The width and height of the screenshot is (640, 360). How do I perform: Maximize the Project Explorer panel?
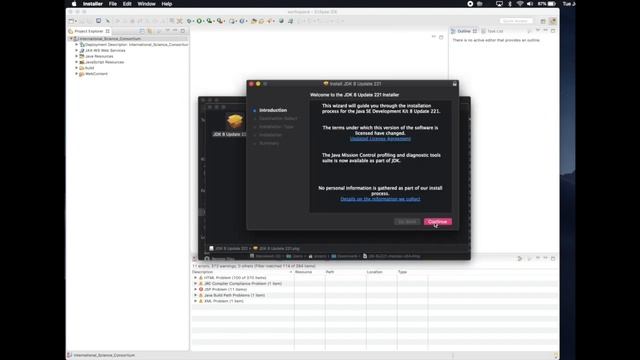(182, 31)
